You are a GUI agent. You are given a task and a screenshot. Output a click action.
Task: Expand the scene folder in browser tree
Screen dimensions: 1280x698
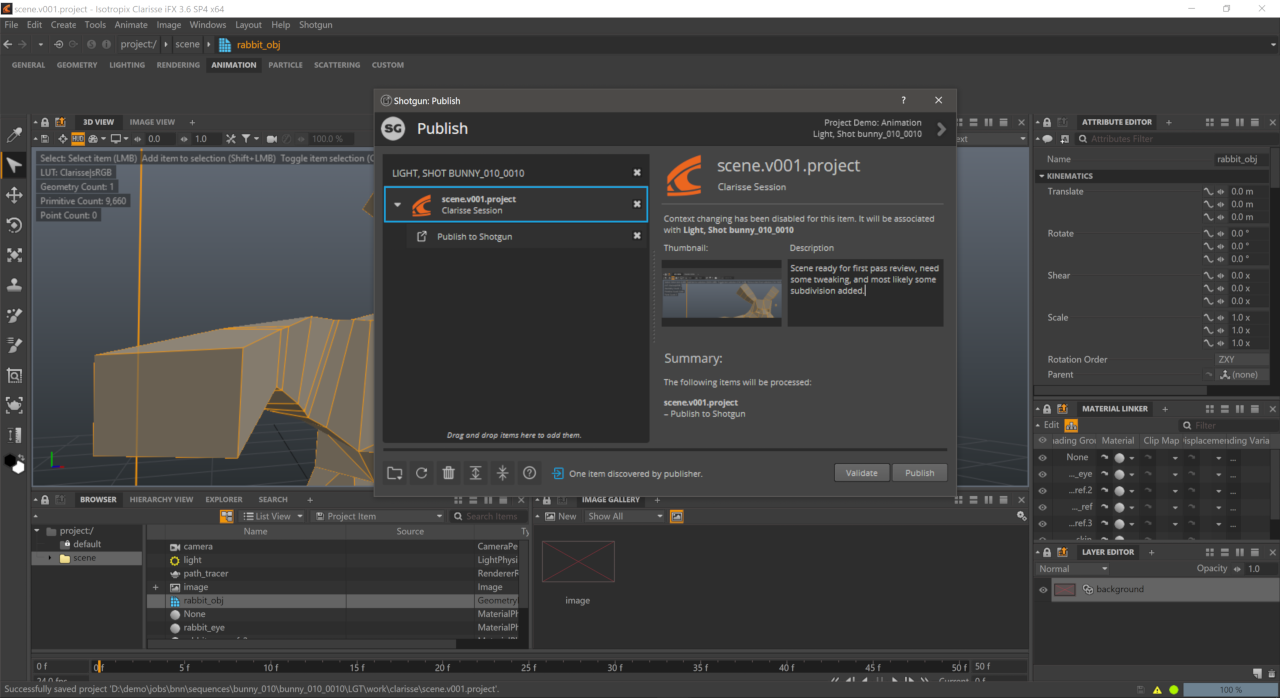(50, 558)
